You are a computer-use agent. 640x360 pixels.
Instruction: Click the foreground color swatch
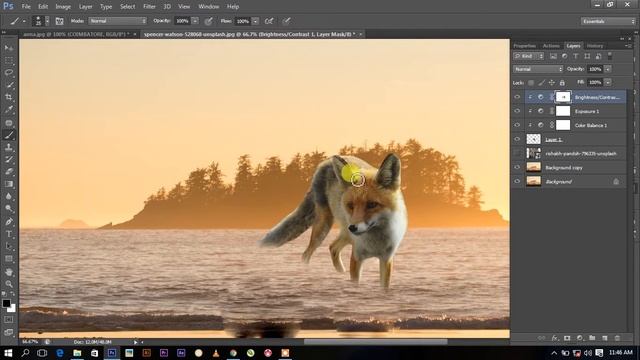(x=6, y=303)
